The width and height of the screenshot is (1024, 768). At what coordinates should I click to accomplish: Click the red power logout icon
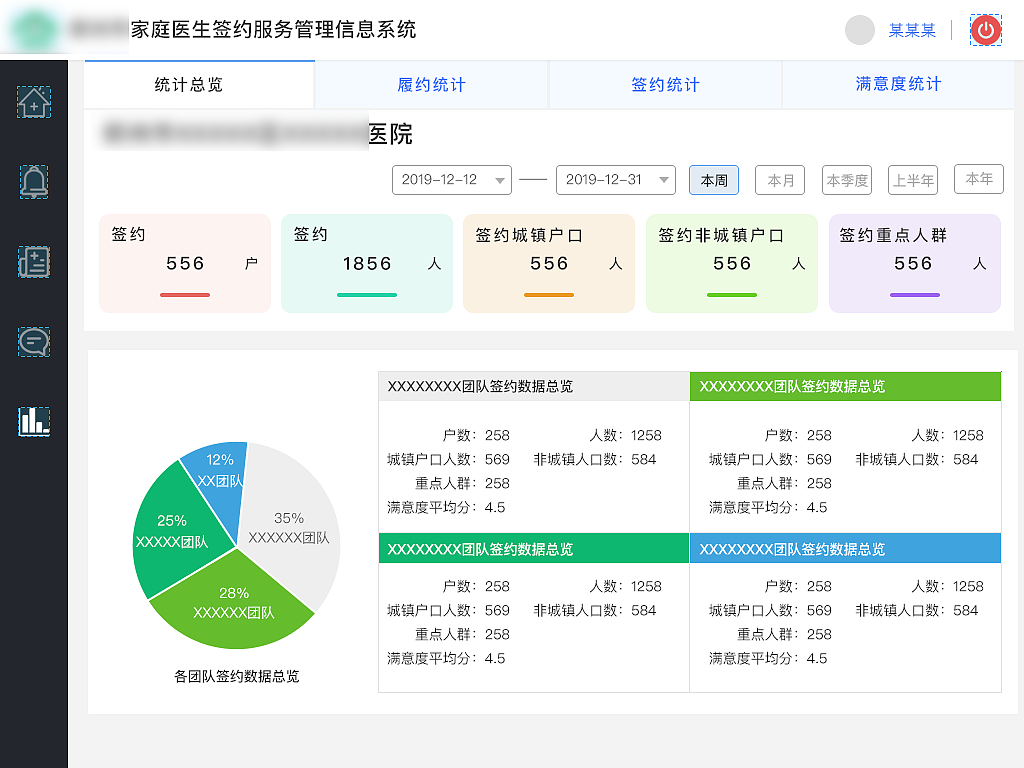click(x=985, y=30)
